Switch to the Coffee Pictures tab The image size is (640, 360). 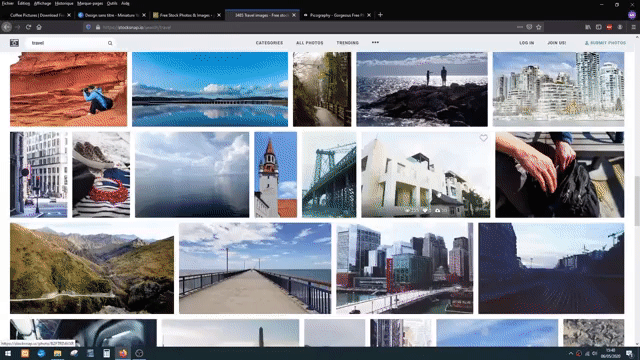coord(37,15)
